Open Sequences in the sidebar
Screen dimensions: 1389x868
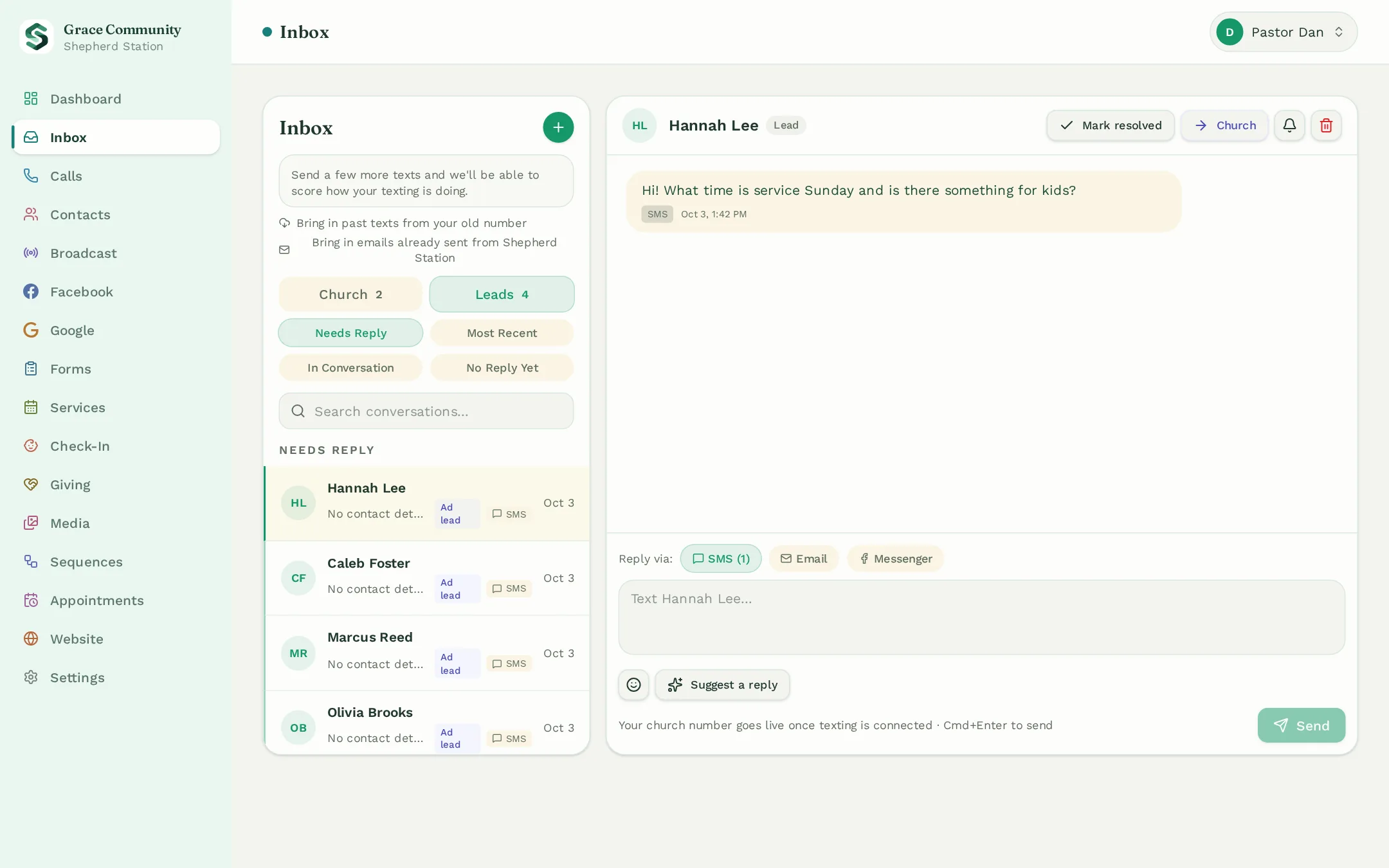pyautogui.click(x=116, y=561)
